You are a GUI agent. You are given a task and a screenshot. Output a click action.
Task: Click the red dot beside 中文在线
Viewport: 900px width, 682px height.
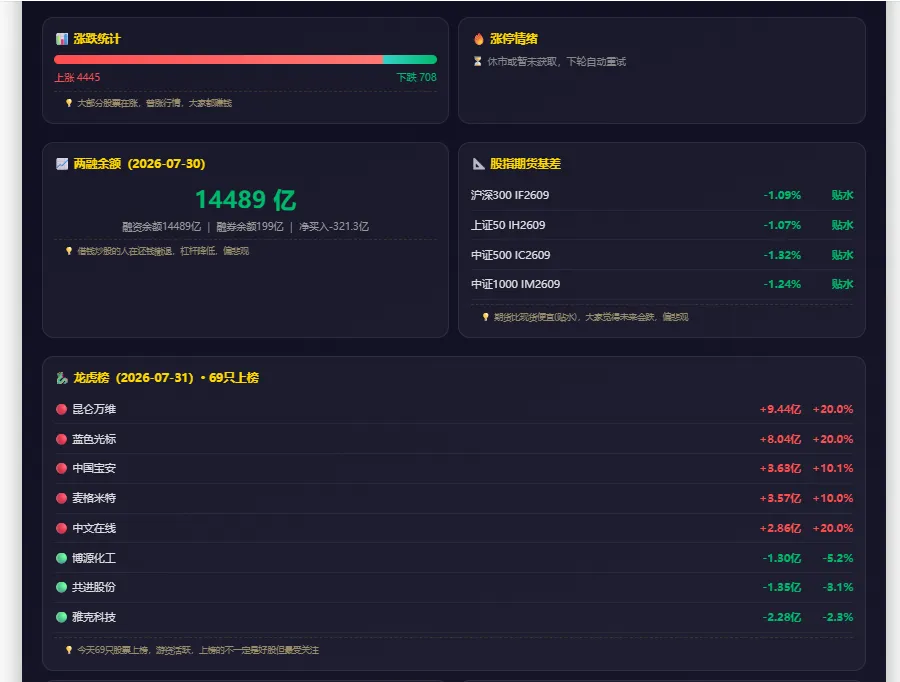61,528
